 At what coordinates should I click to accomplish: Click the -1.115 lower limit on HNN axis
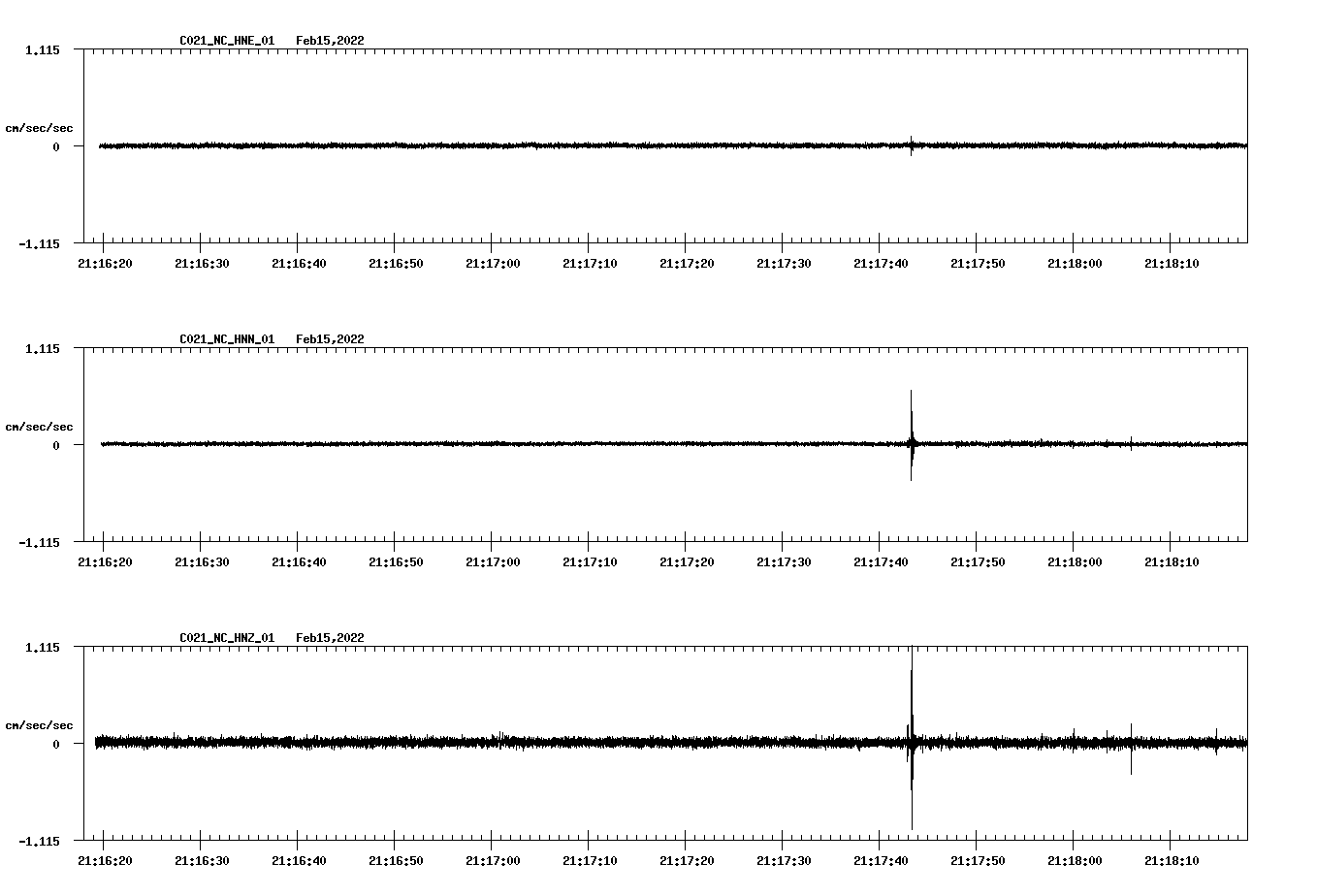[x=39, y=542]
